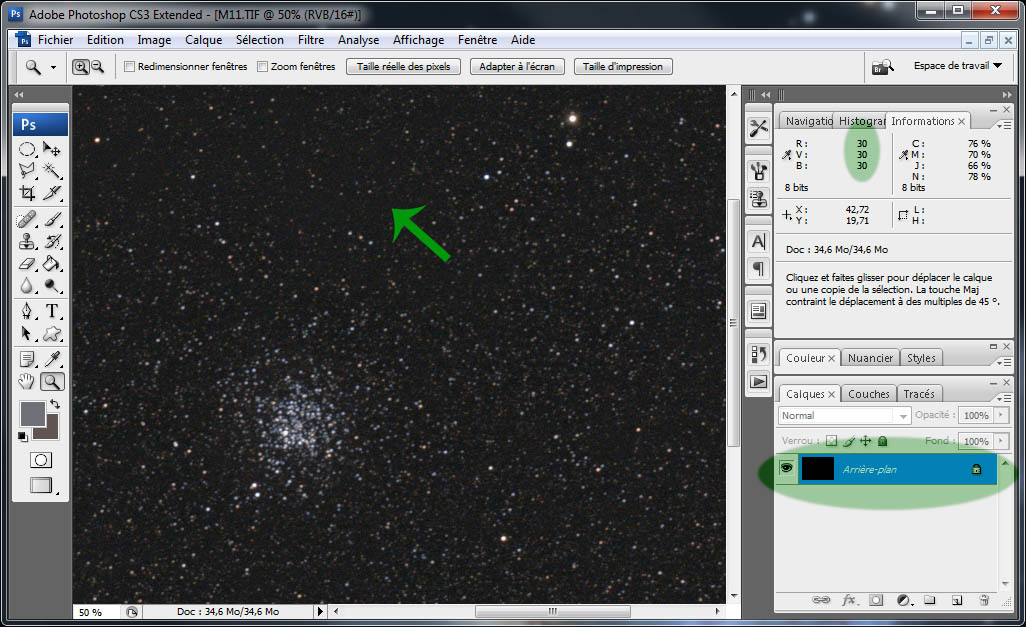Open Espace de travail dropdown
The image size is (1026, 627).
pyautogui.click(x=958, y=65)
